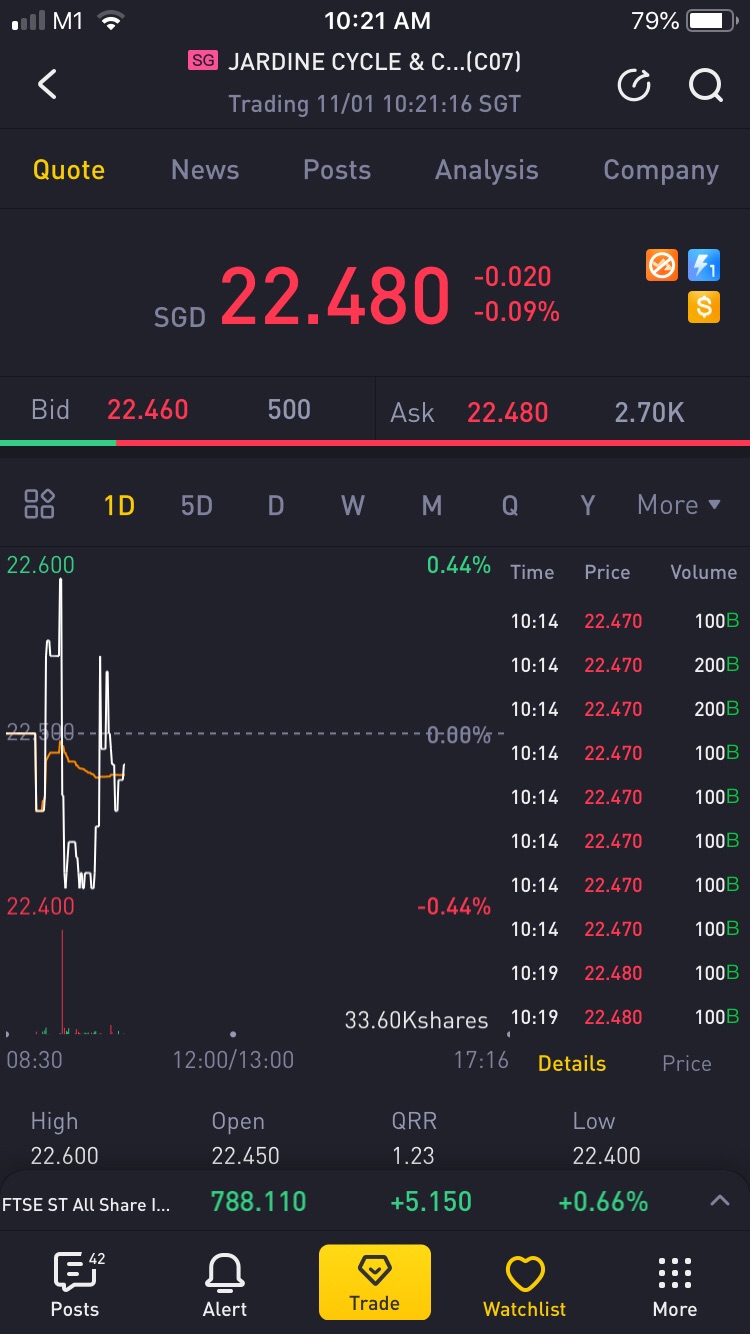The height and width of the screenshot is (1334, 750).
Task: Tap the SG market flag badge
Action: [203, 61]
